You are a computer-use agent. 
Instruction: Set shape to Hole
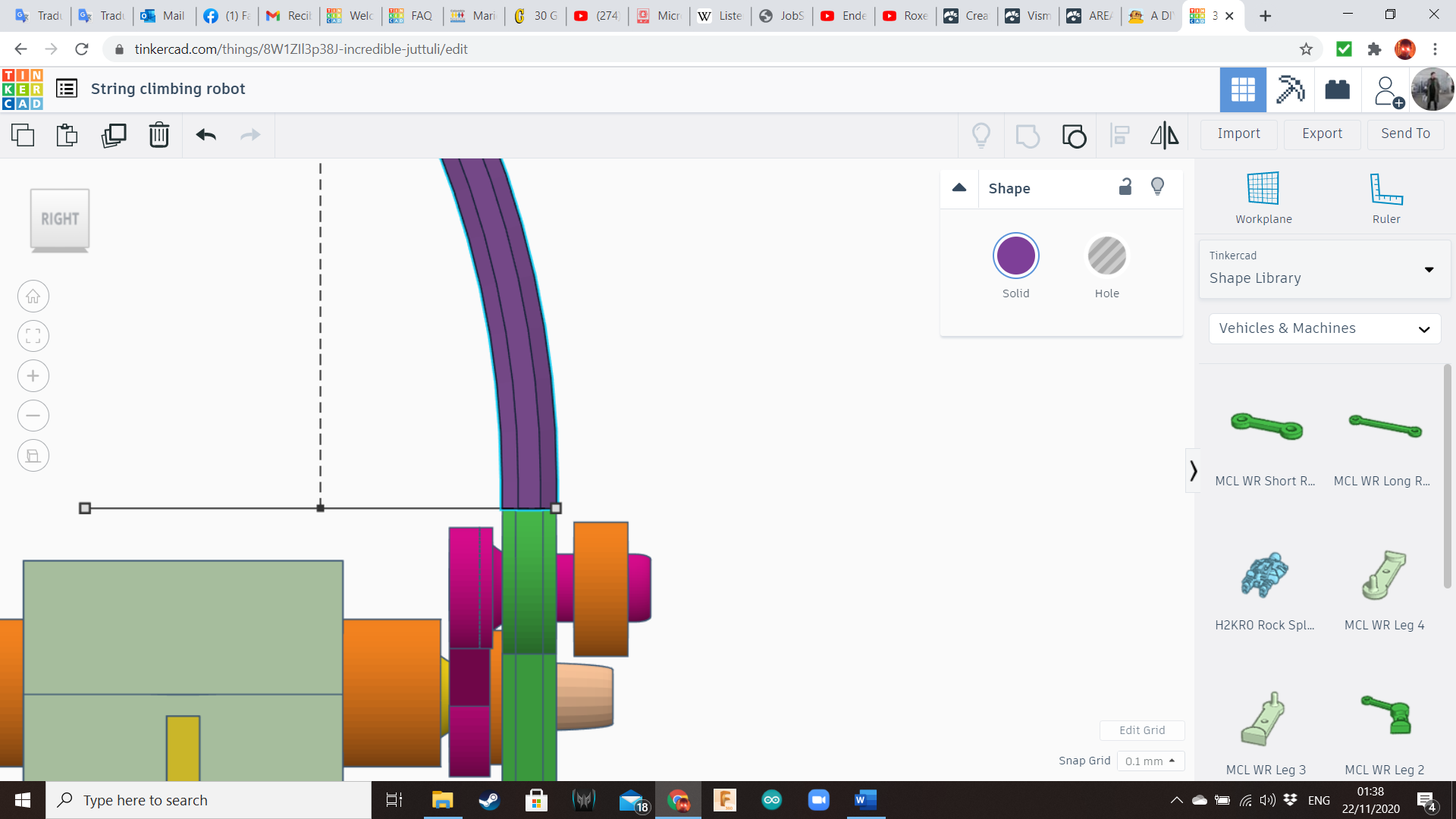point(1106,256)
